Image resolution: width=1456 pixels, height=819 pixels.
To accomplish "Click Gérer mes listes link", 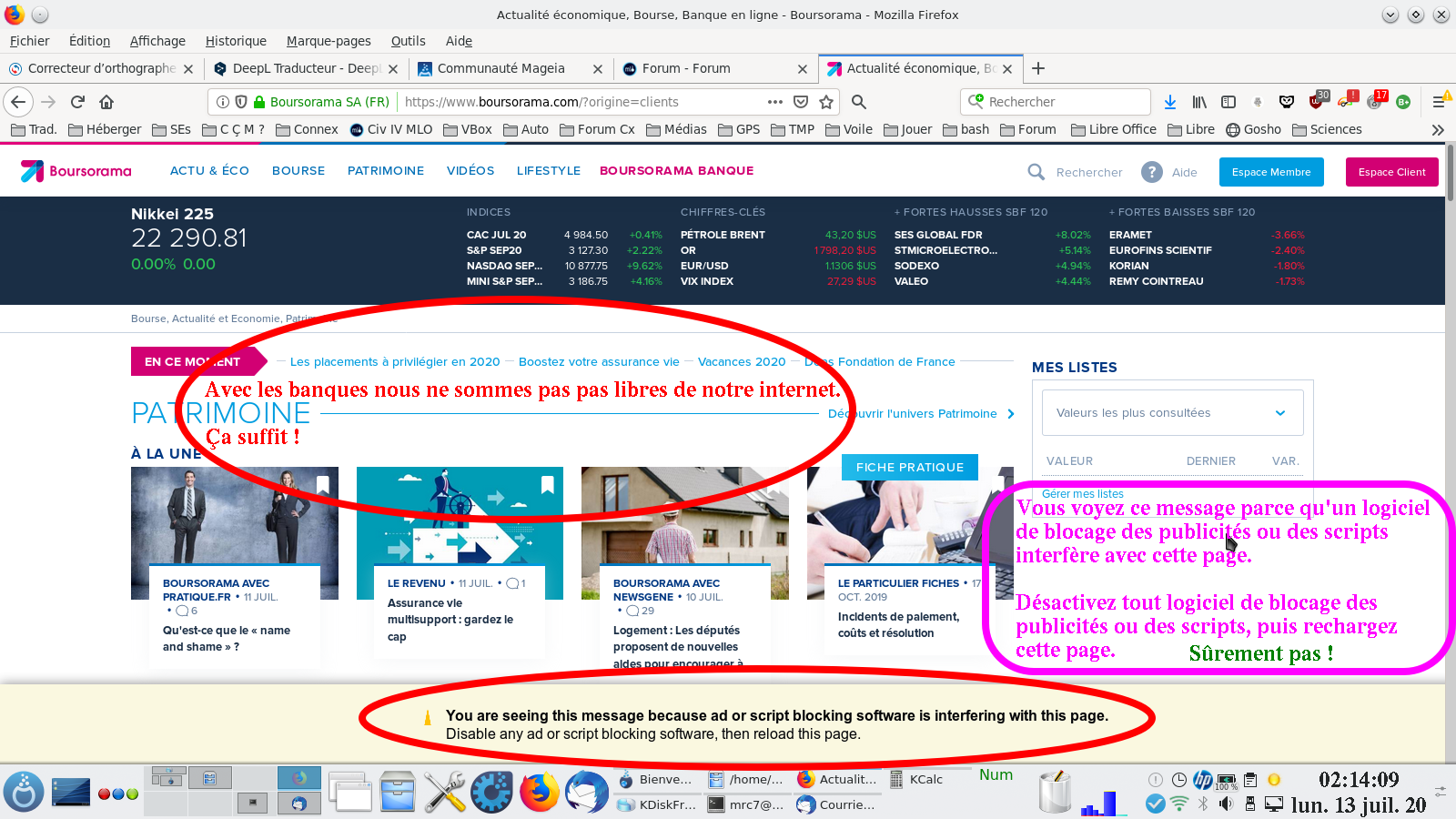I will 1083,493.
